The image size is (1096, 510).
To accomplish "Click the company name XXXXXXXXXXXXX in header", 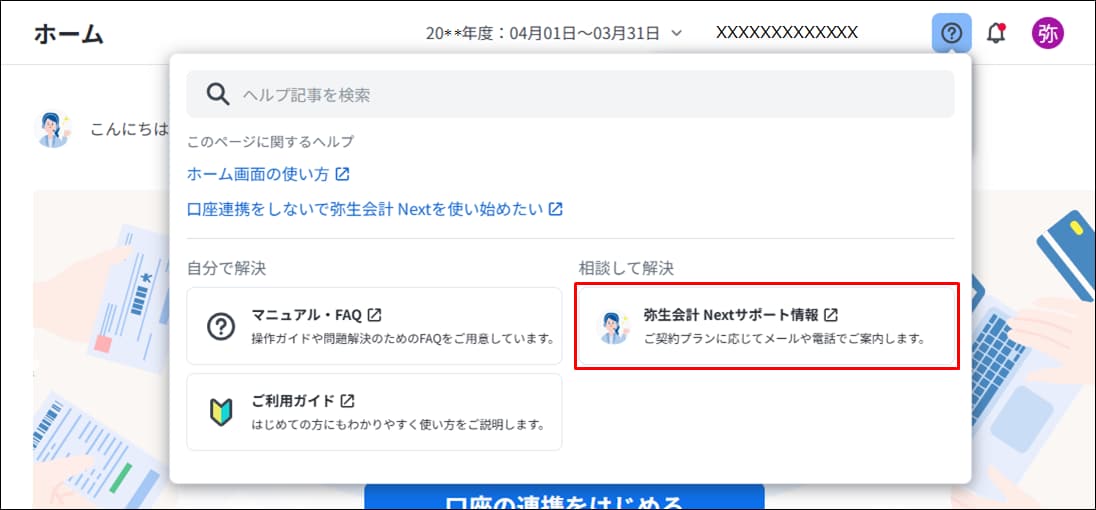I will [x=786, y=32].
